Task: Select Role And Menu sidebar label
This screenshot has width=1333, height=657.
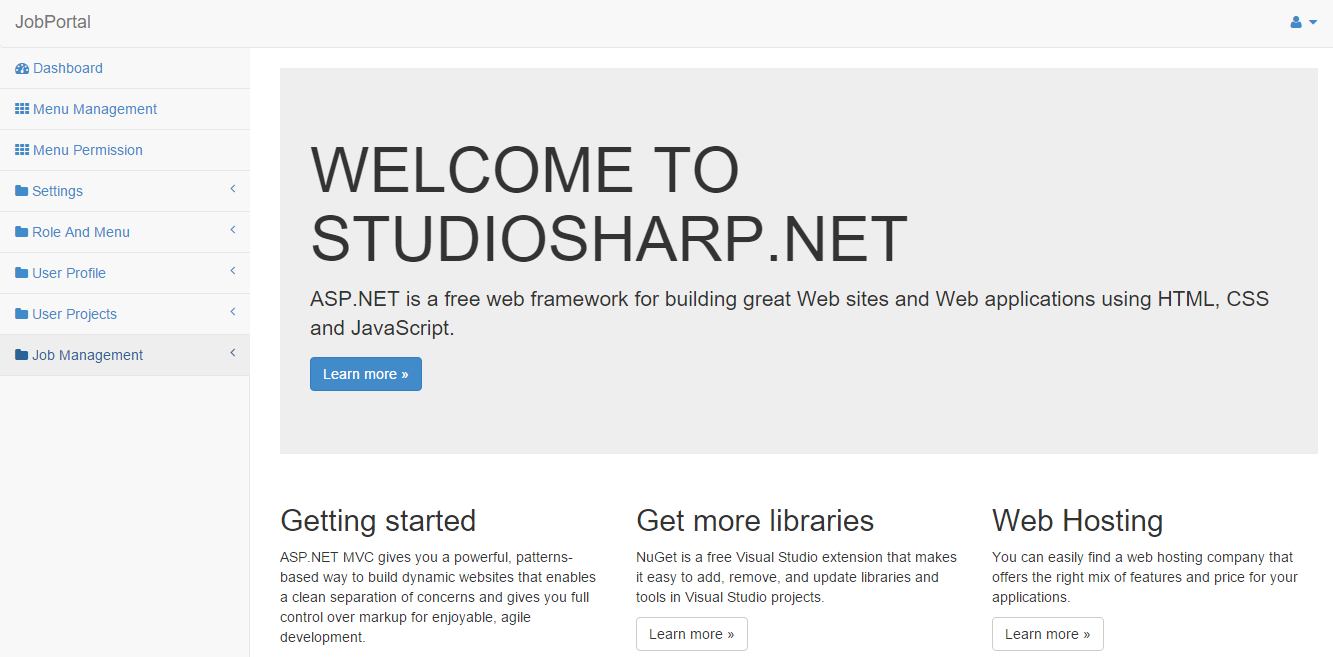Action: pyautogui.click(x=81, y=232)
